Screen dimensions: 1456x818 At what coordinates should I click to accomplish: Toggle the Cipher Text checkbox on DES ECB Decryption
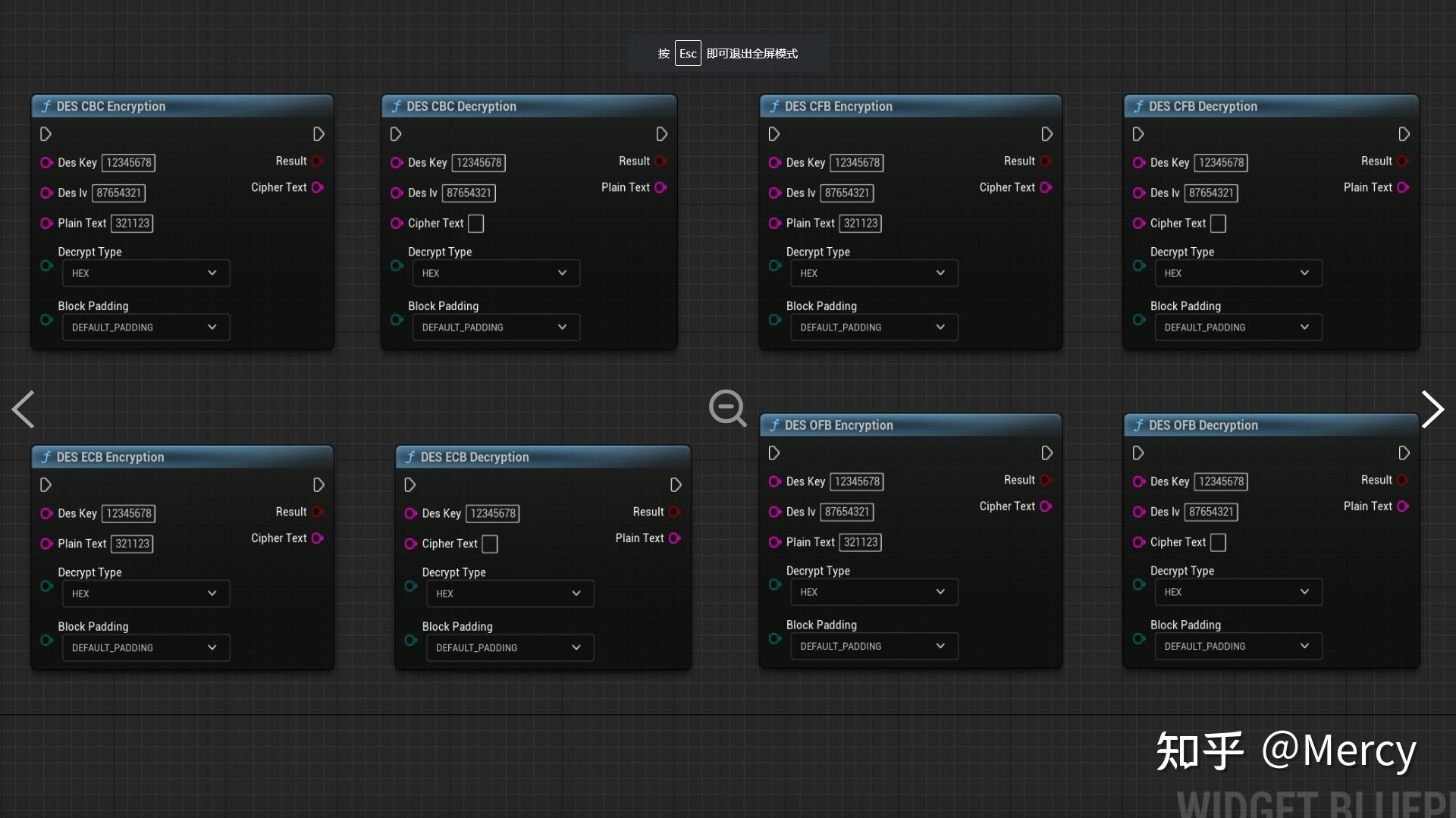(491, 544)
